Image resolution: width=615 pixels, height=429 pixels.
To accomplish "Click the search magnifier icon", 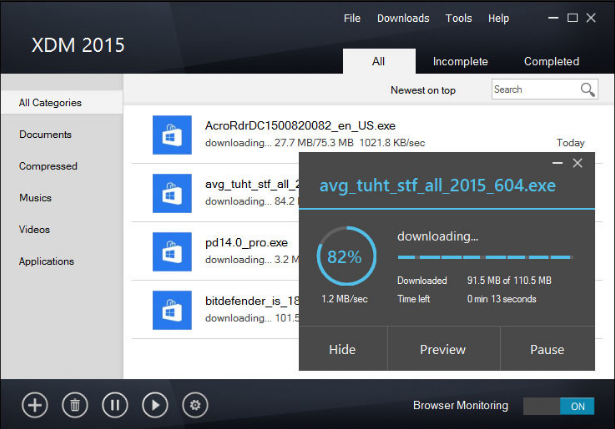I will coord(587,90).
